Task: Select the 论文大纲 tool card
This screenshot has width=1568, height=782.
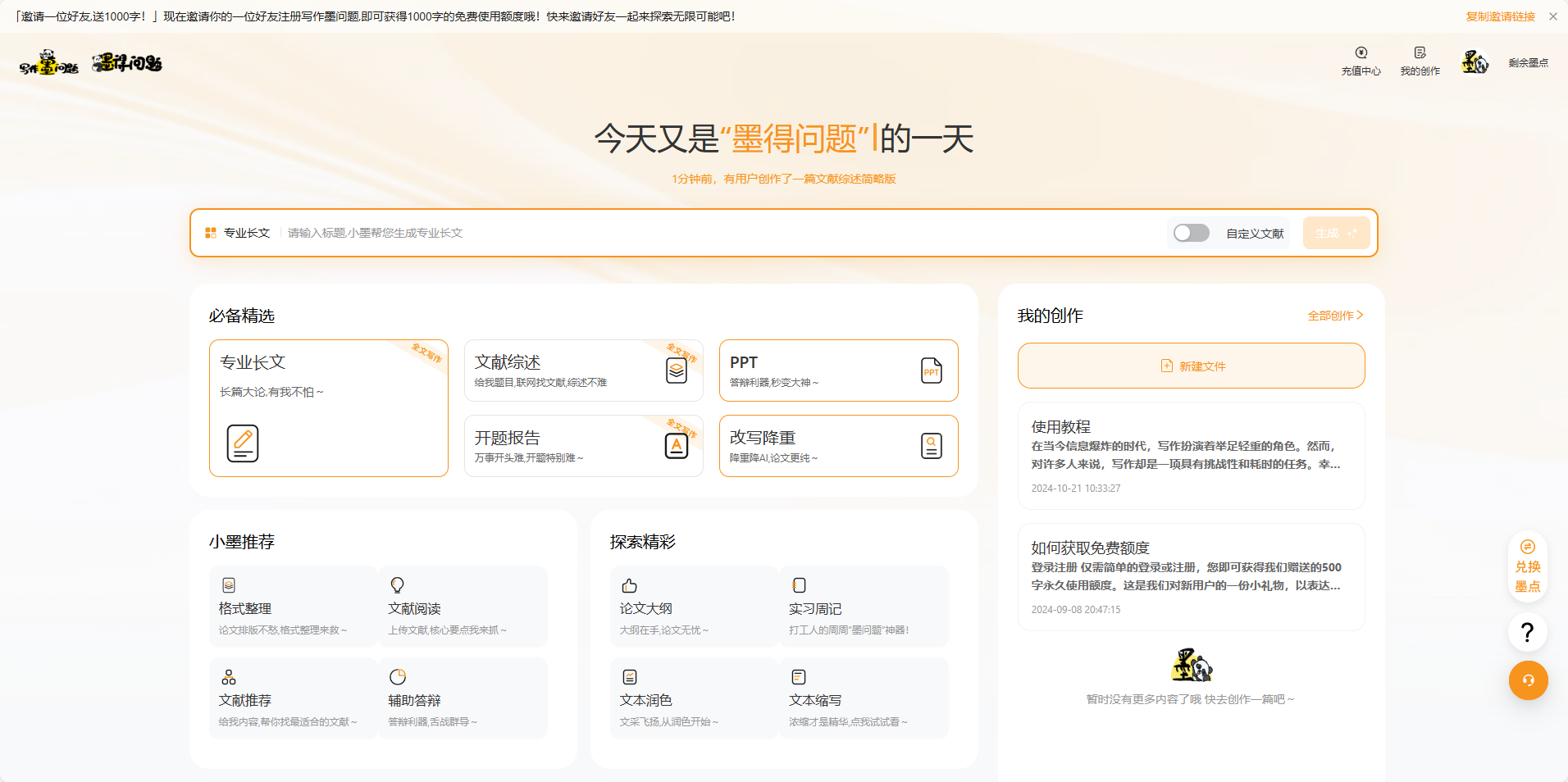Action: click(694, 607)
